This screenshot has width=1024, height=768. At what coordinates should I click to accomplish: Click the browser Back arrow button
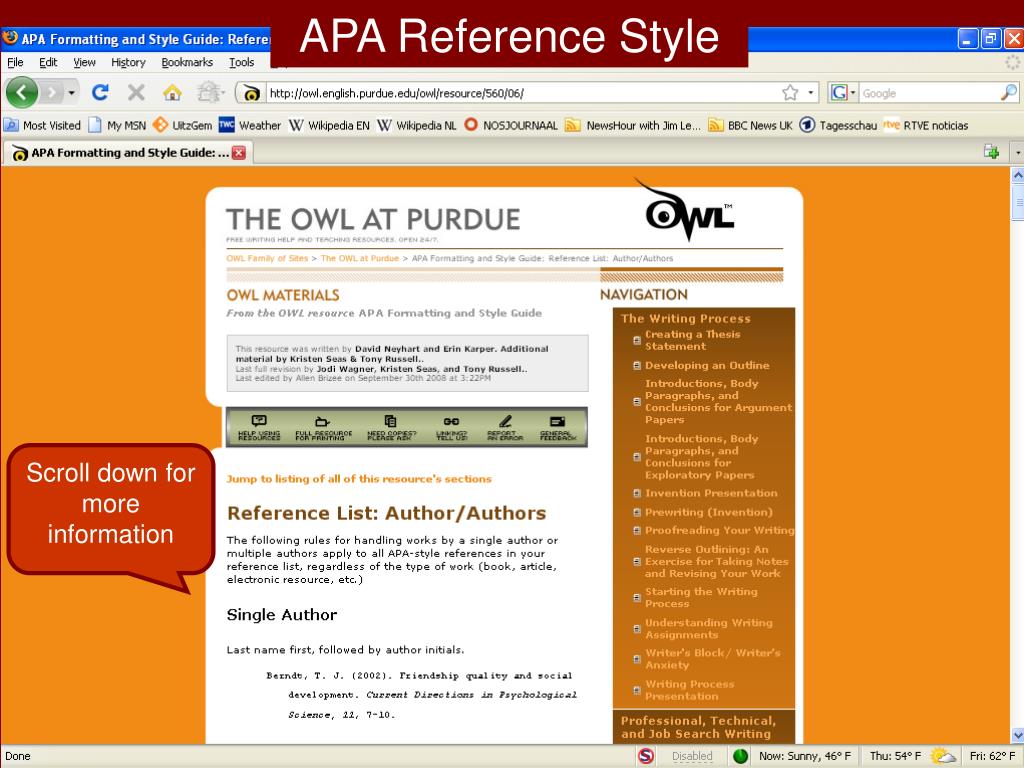(x=22, y=93)
